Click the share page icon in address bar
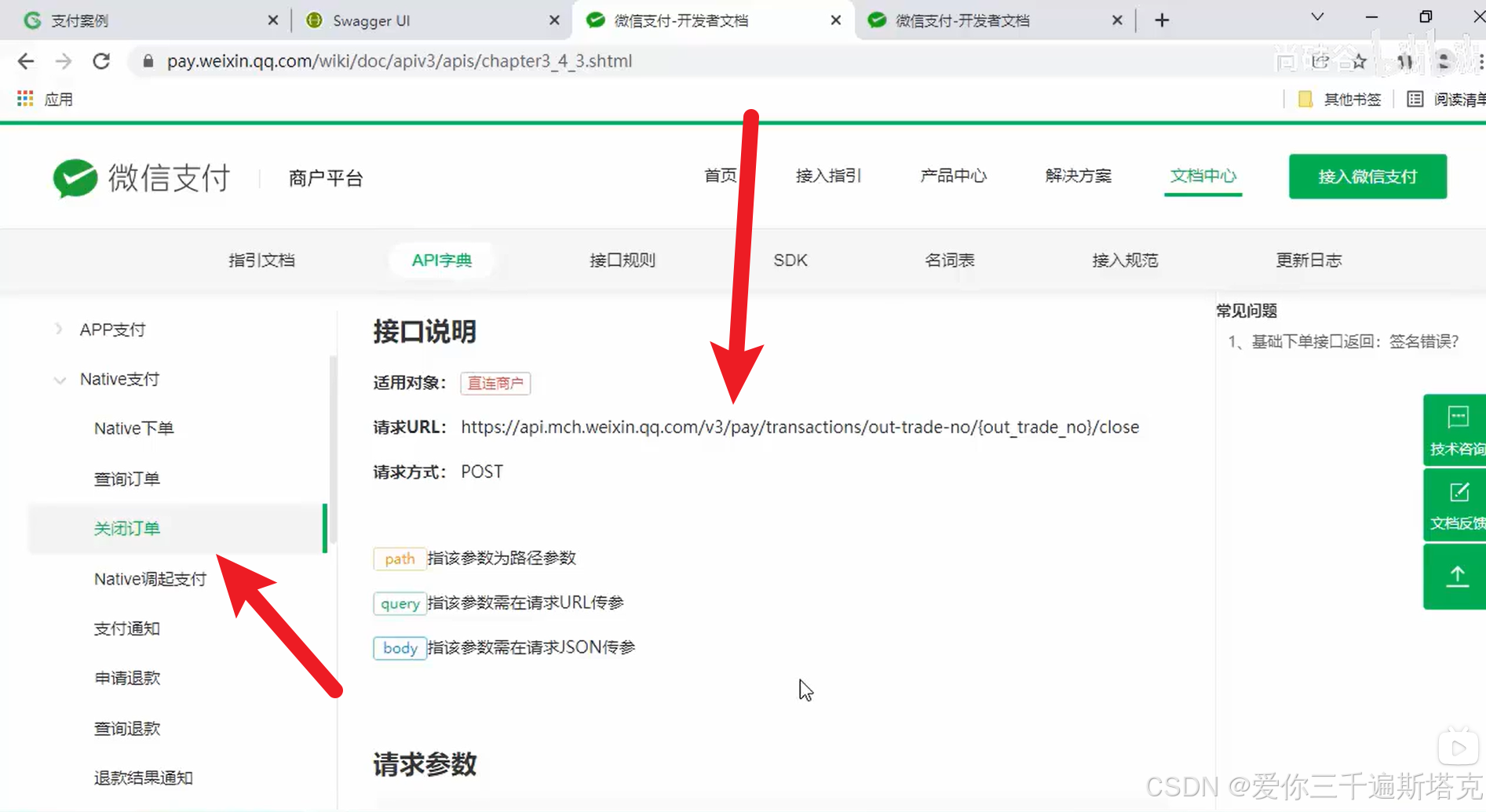This screenshot has width=1486, height=812. [1320, 61]
